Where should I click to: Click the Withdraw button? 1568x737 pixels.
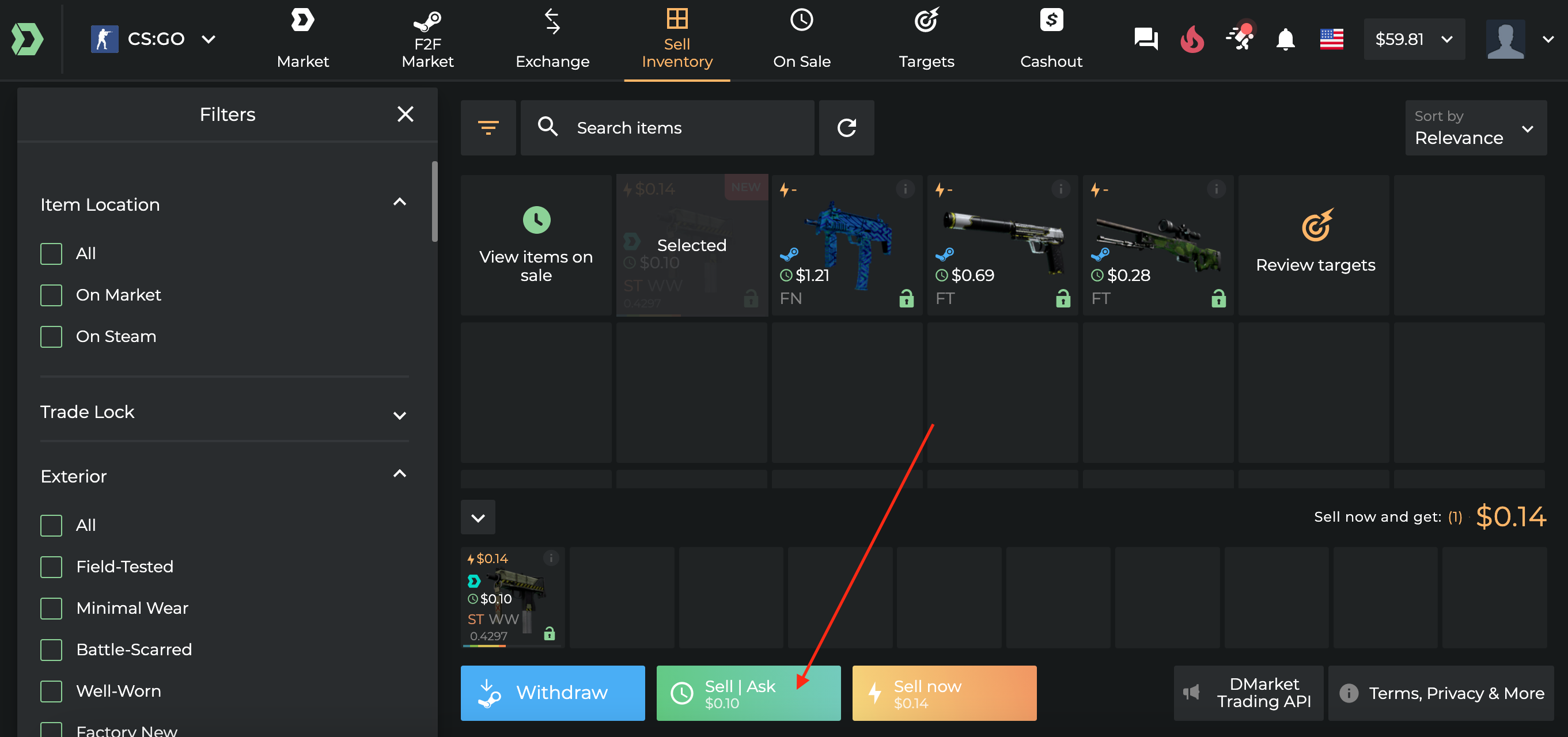(552, 693)
